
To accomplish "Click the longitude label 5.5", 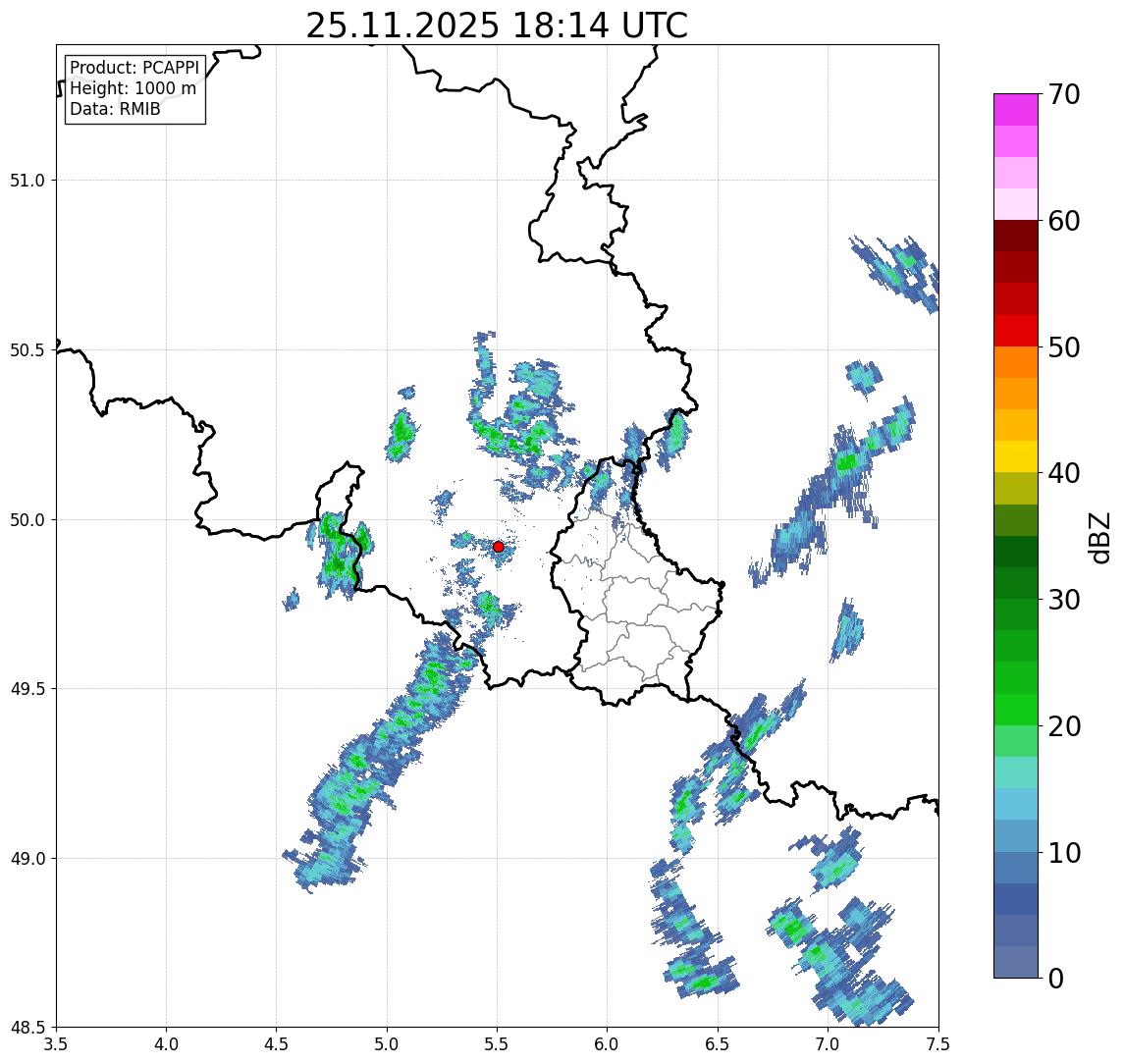I will click(498, 1044).
